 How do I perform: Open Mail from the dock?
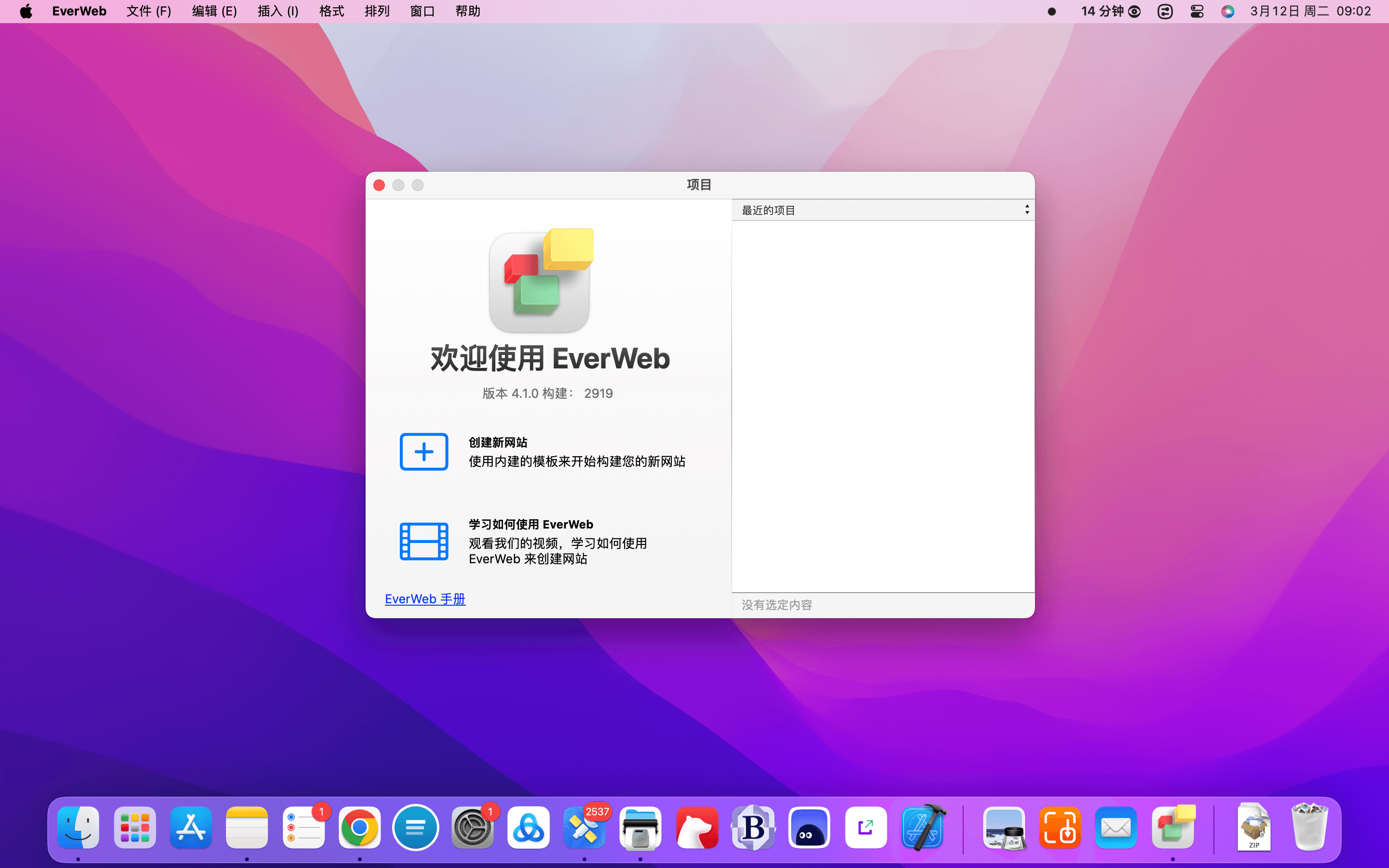coord(1116,827)
